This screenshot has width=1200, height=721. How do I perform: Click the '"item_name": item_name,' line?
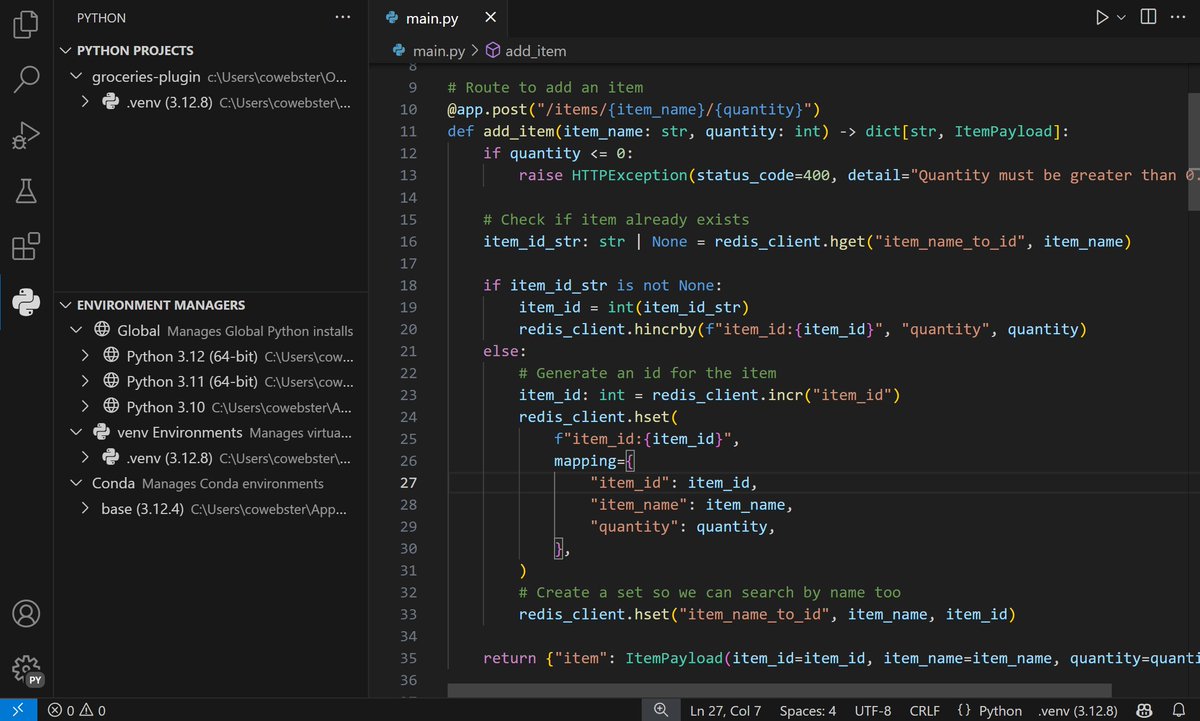pyautogui.click(x=691, y=505)
